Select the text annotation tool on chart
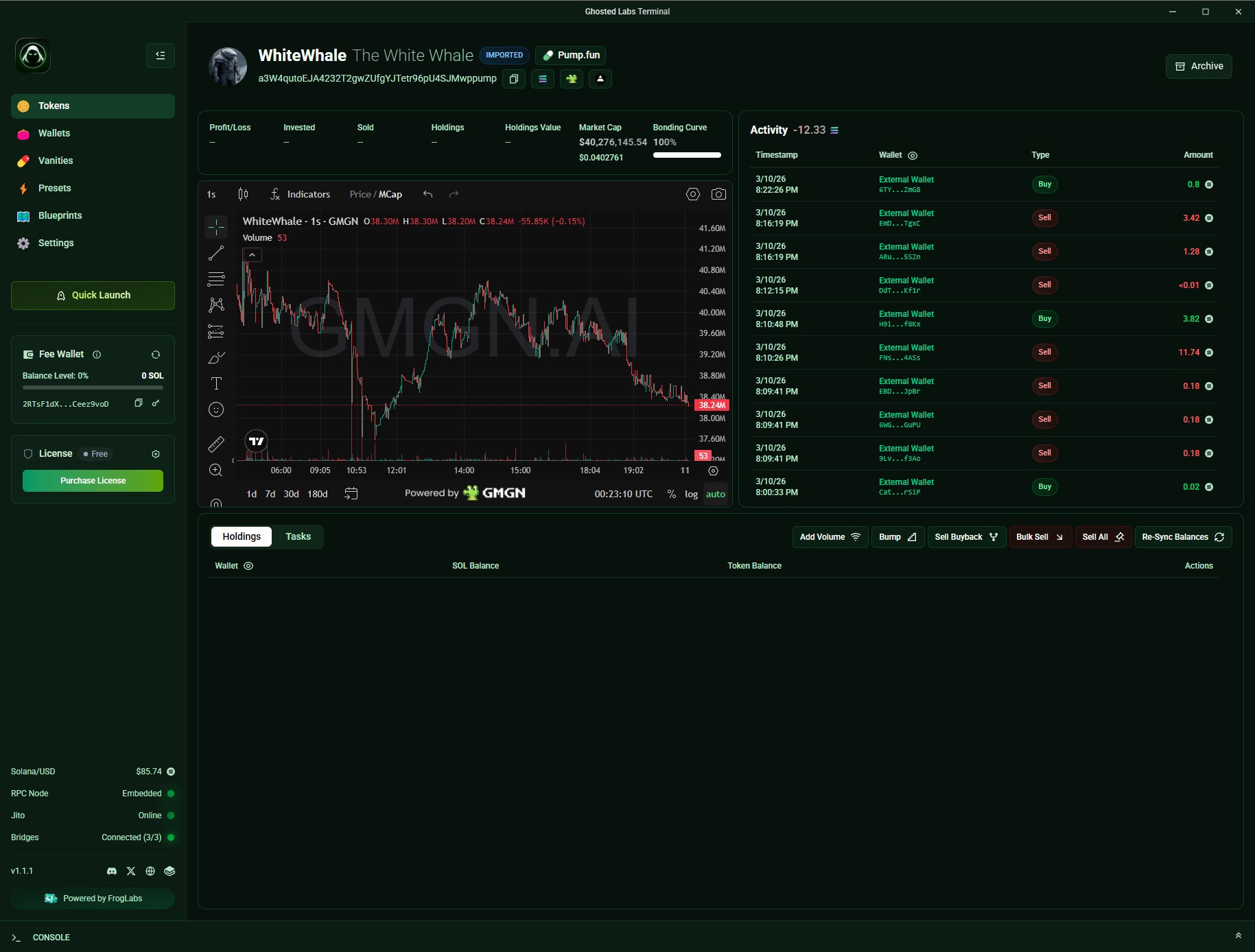 pos(216,384)
